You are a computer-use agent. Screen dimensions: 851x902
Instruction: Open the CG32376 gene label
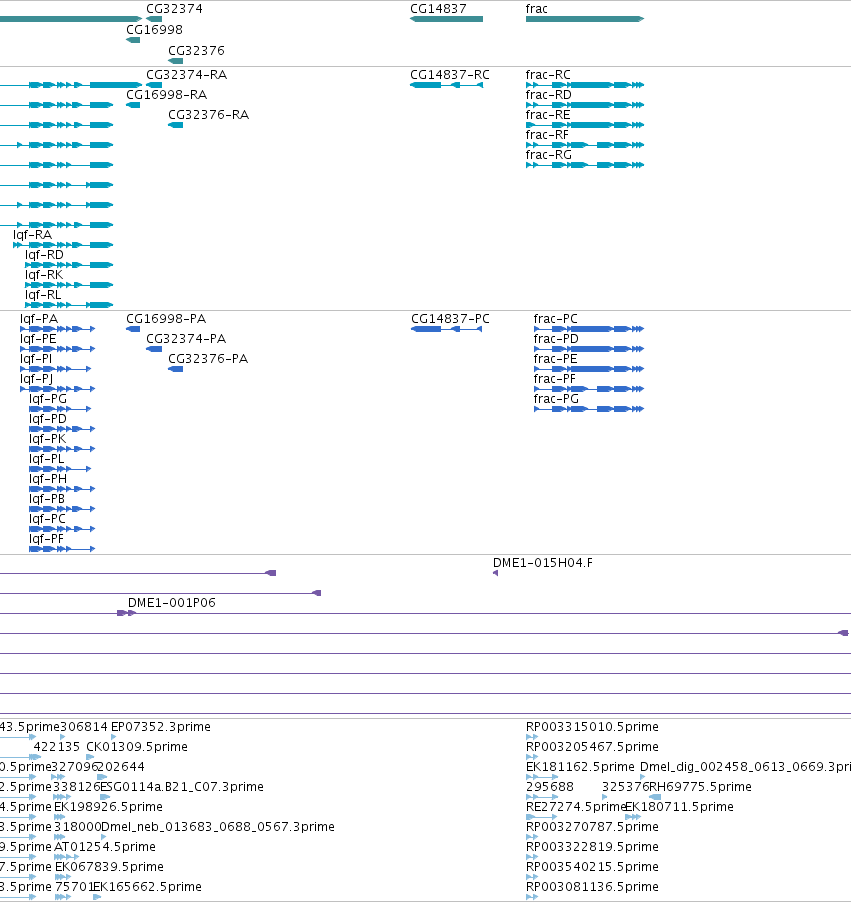(196, 51)
